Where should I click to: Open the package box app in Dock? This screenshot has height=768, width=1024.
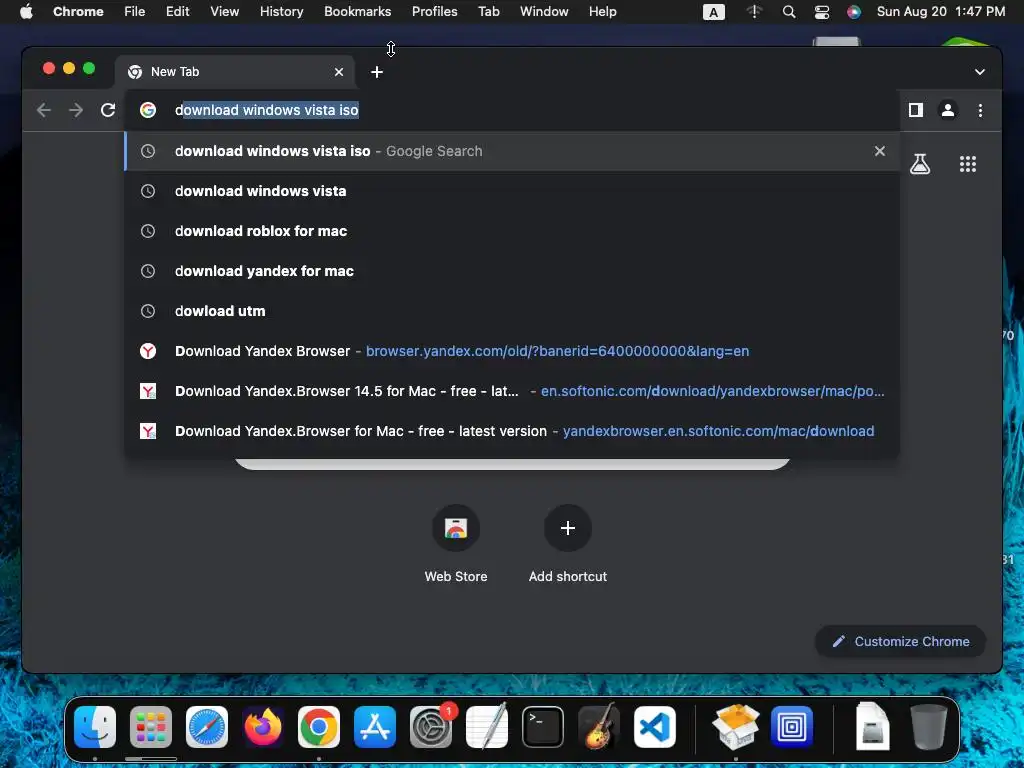(x=736, y=727)
